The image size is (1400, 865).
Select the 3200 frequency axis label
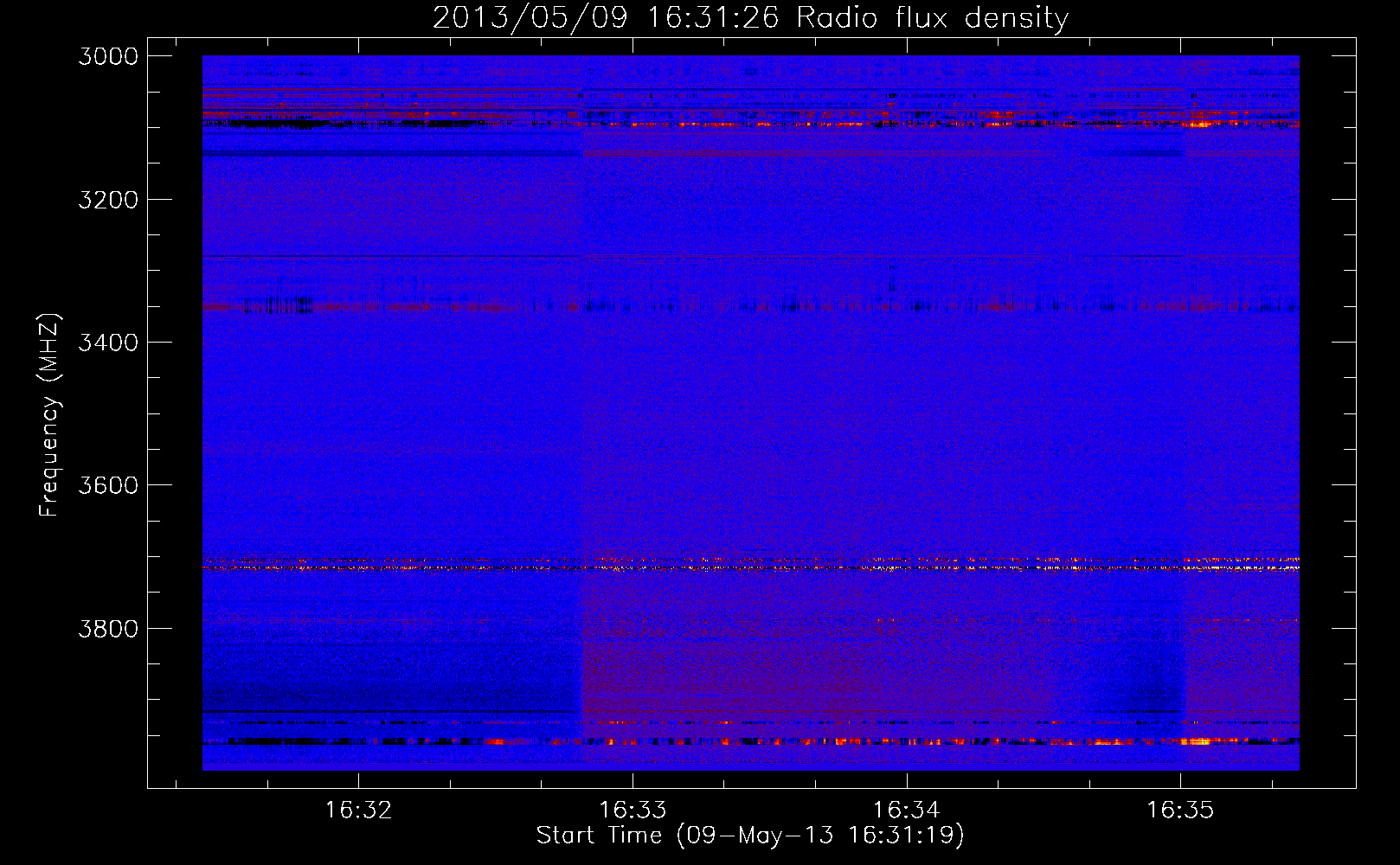pos(108,200)
